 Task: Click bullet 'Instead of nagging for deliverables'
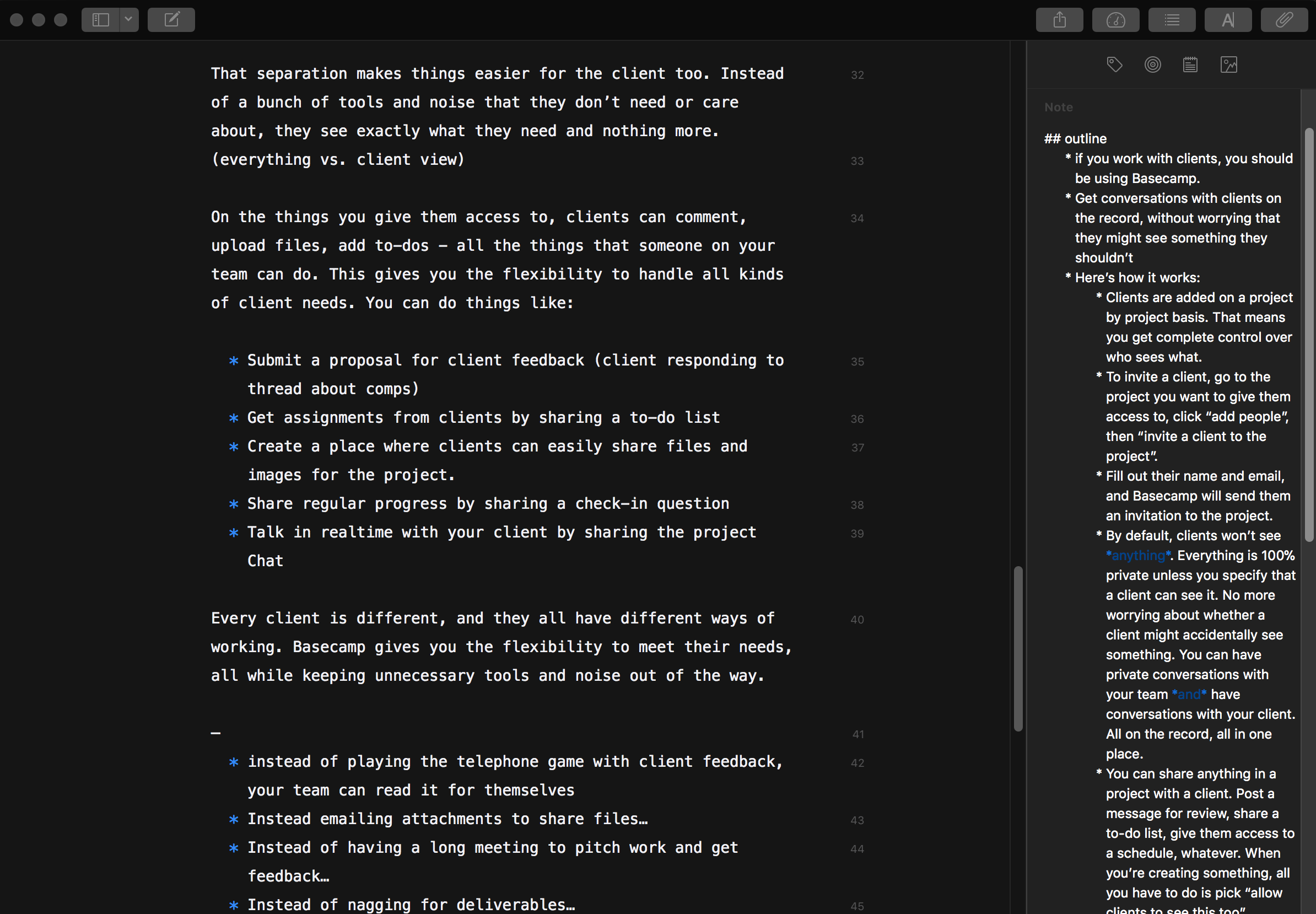pyautogui.click(x=411, y=904)
